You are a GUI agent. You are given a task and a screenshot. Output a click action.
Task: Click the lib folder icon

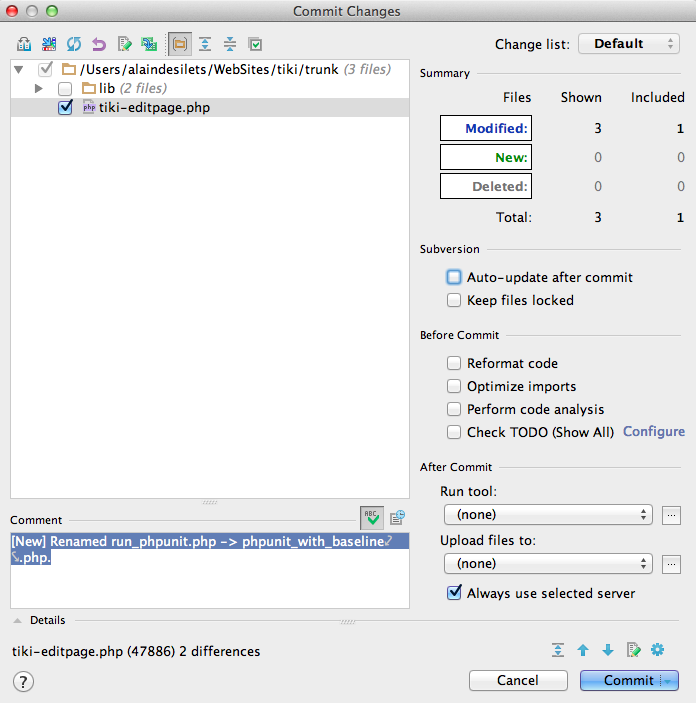coord(89,88)
